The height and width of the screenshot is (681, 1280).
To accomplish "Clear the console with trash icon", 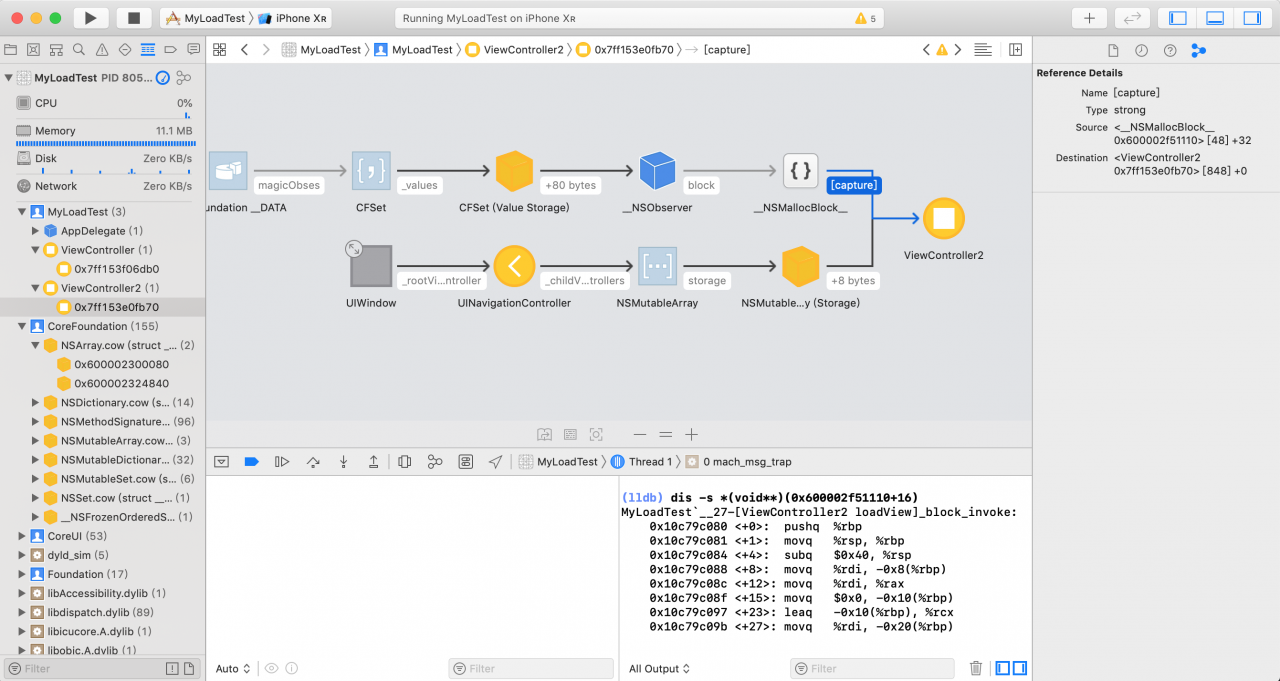I will [976, 668].
